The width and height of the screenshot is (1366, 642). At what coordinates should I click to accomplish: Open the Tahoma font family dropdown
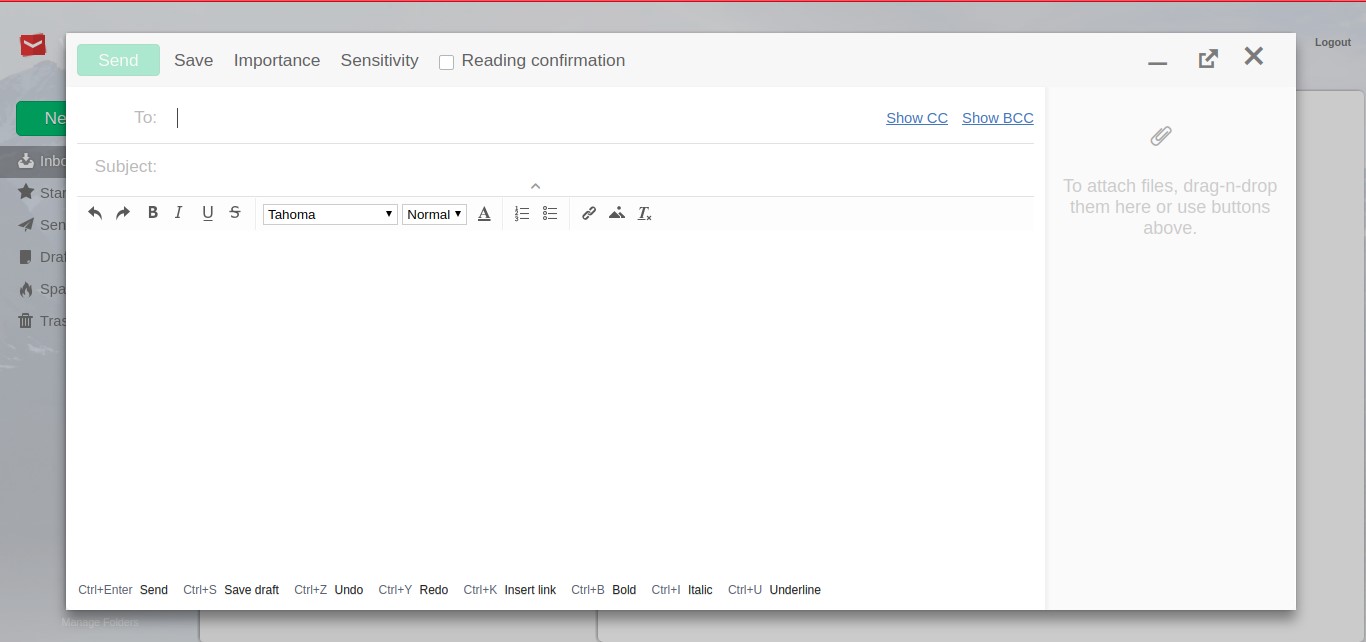pyautogui.click(x=330, y=214)
